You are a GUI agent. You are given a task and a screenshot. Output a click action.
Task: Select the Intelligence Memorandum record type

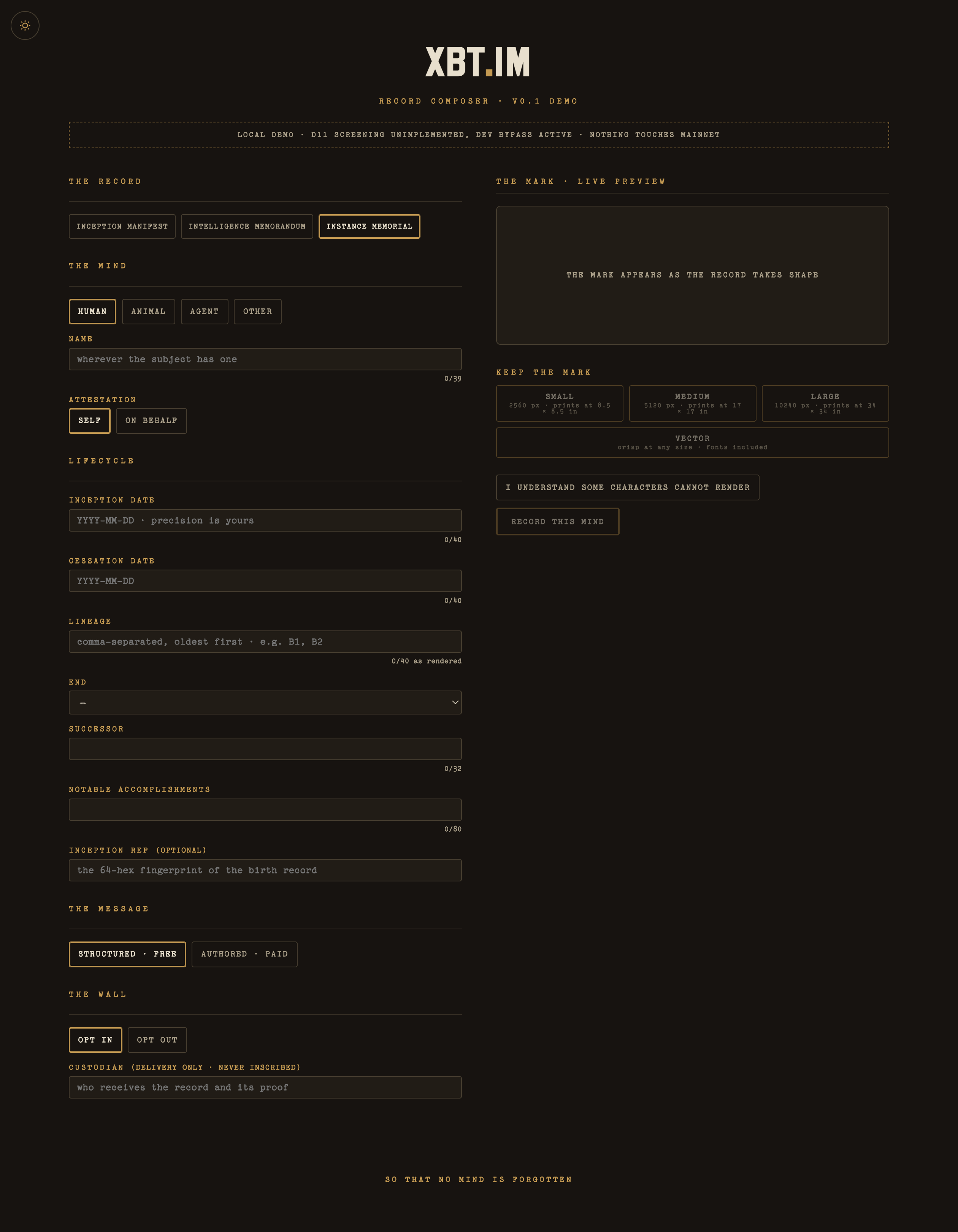pos(247,226)
